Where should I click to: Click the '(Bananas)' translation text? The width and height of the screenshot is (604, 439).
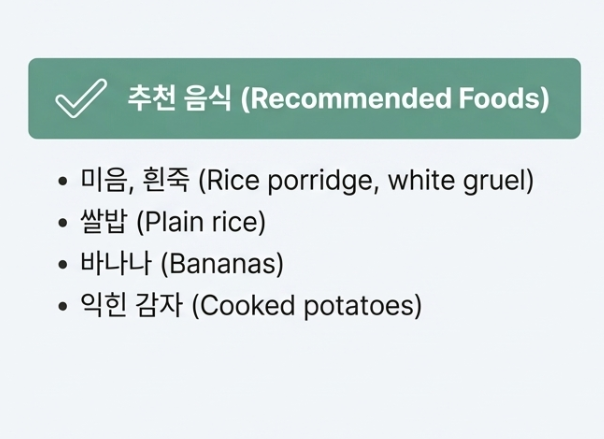(x=222, y=264)
